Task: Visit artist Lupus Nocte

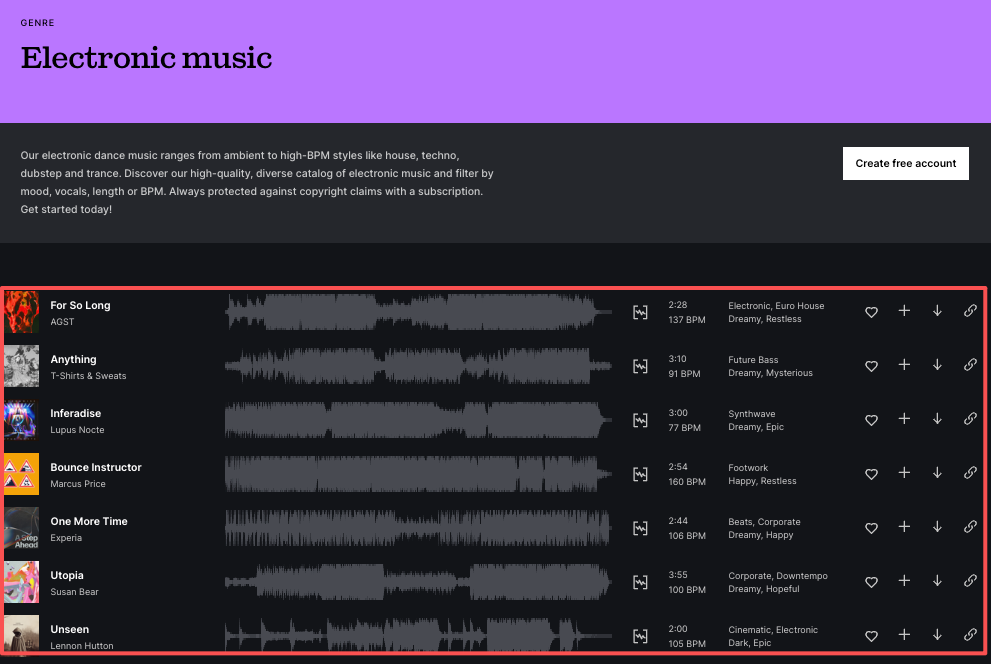Action: click(77, 430)
